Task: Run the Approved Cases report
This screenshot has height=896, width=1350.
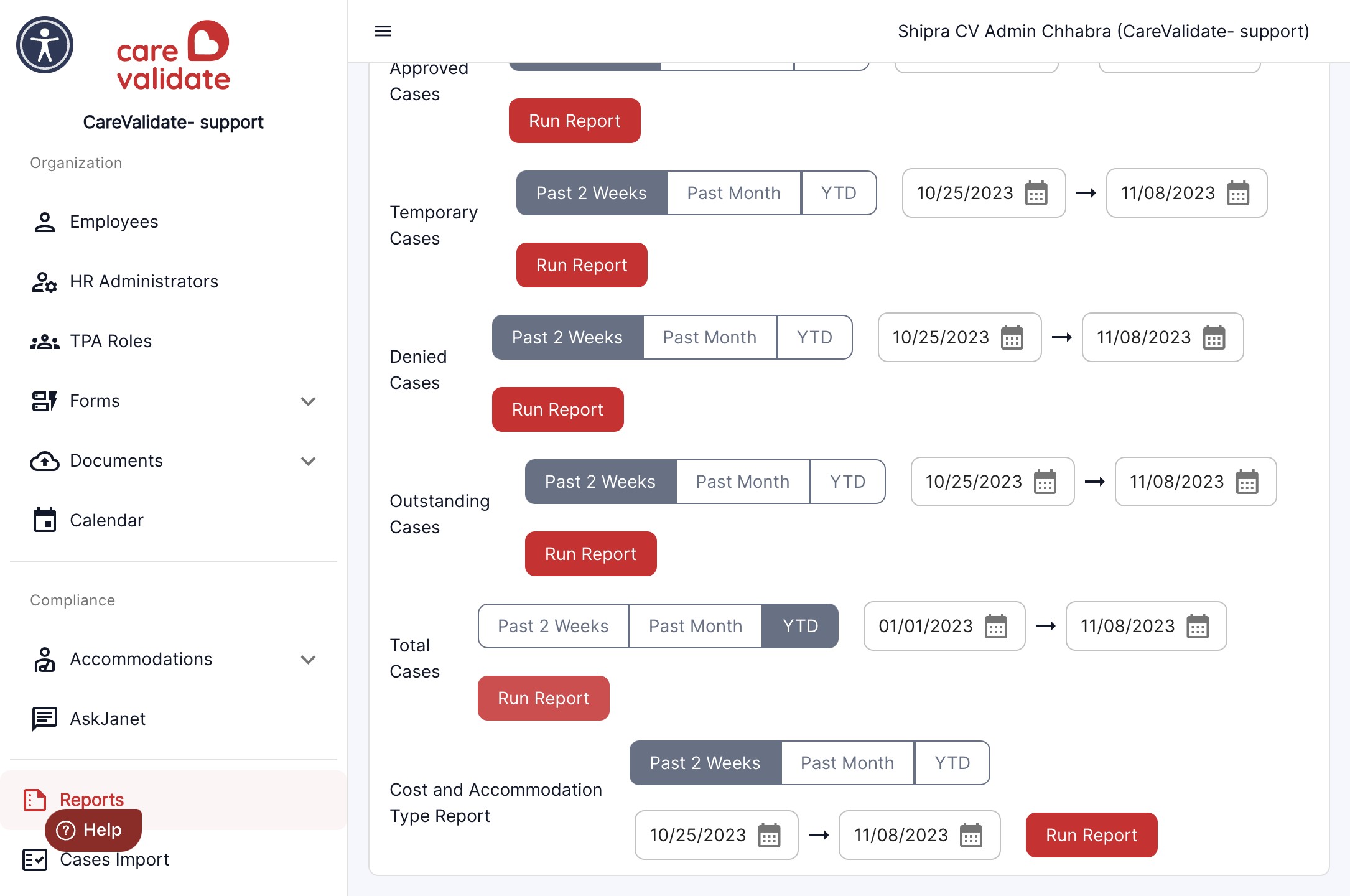Action: (x=574, y=121)
